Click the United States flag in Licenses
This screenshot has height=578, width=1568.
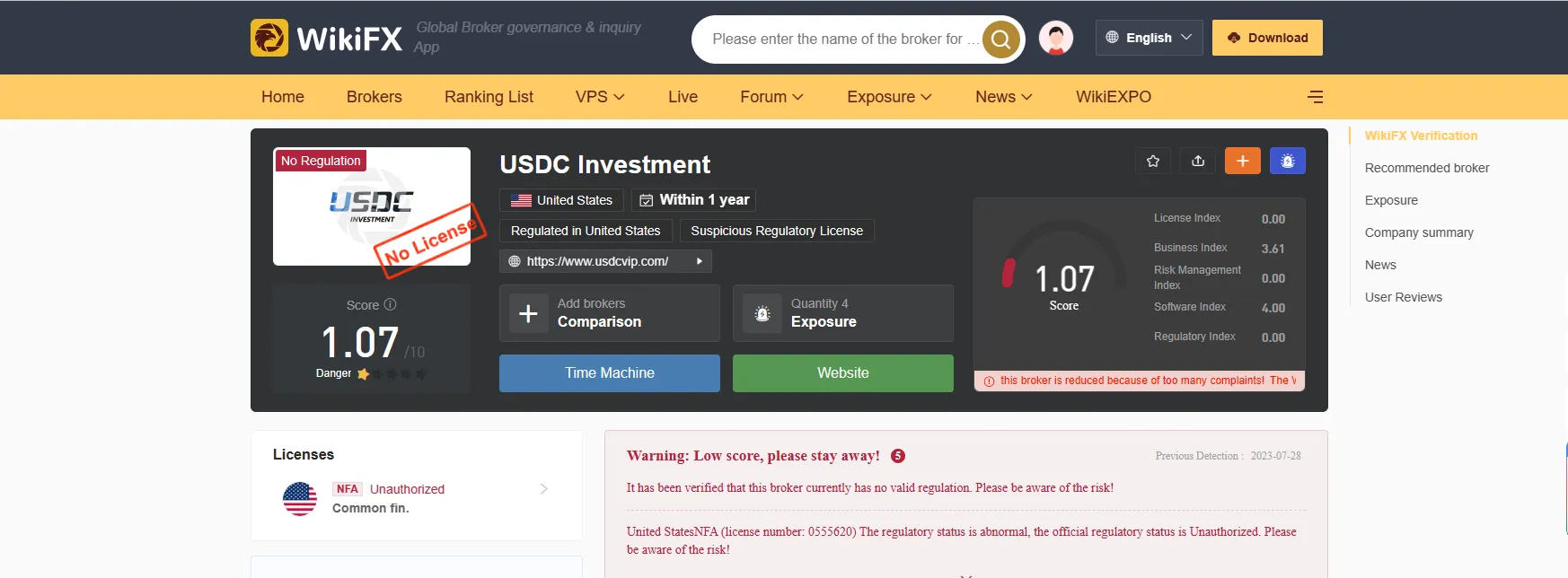coord(300,498)
